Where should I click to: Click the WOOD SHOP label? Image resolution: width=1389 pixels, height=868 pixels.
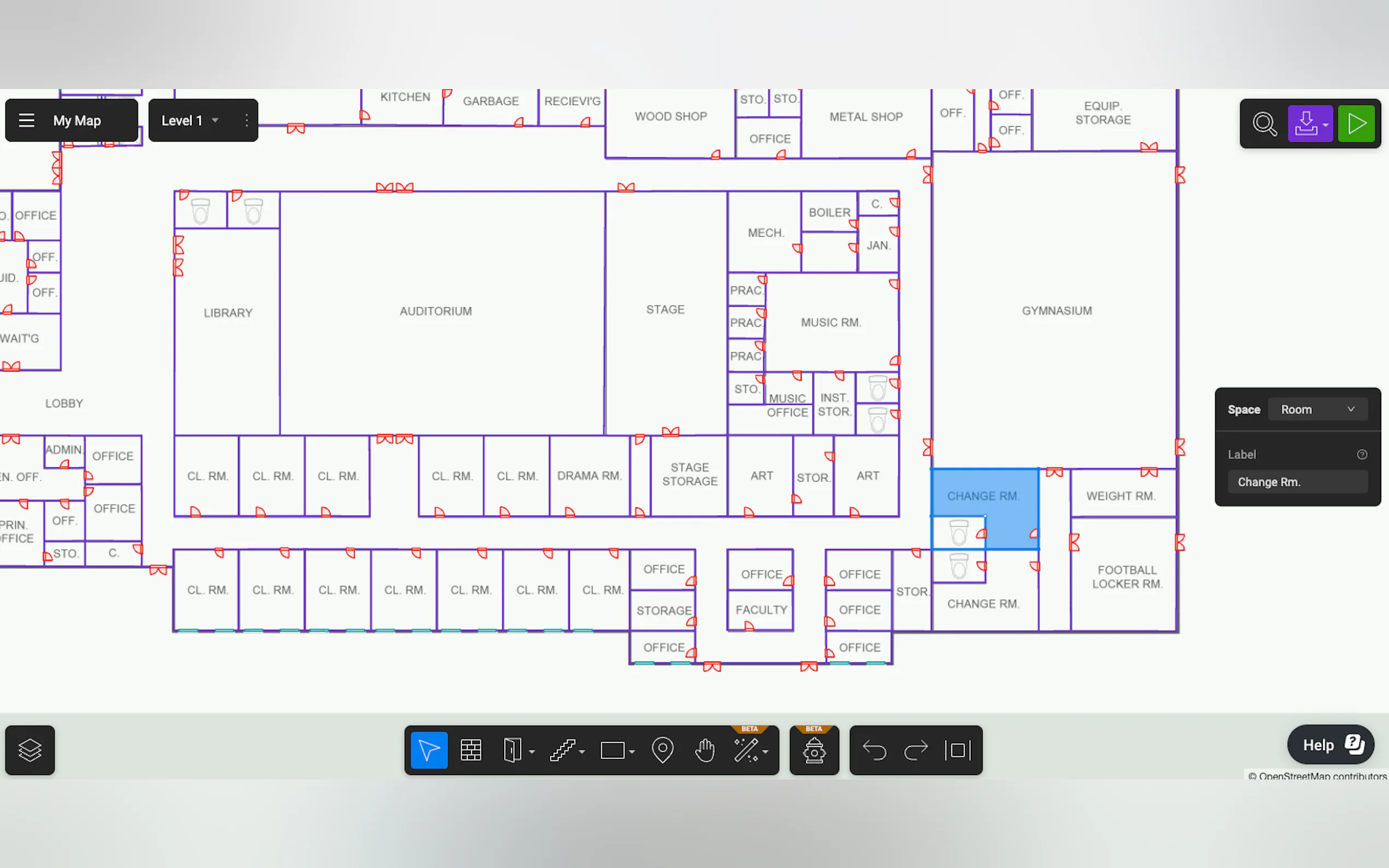670,116
